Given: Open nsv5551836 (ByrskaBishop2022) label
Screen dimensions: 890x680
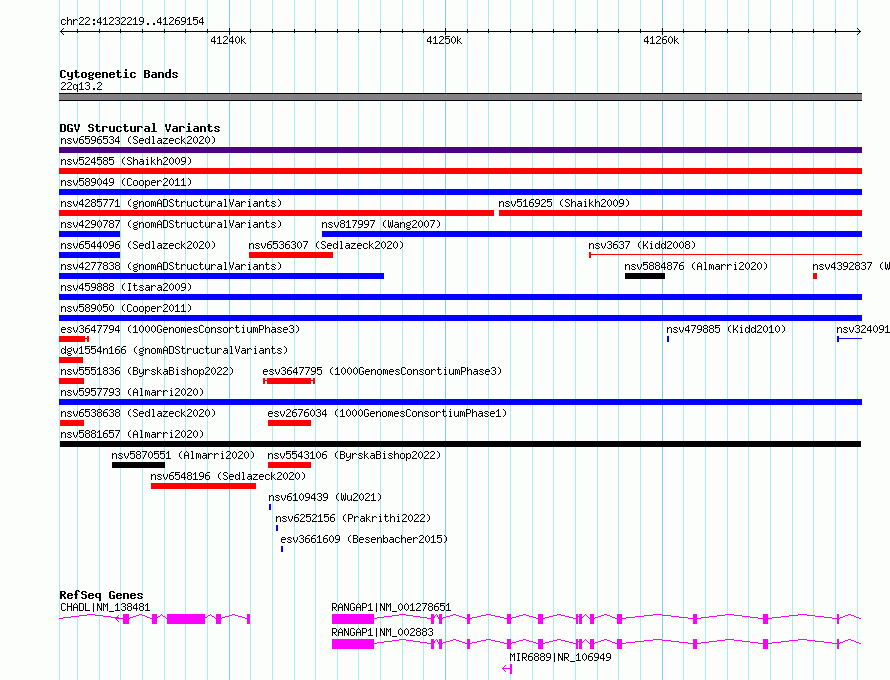Looking at the screenshot, I should 147,371.
